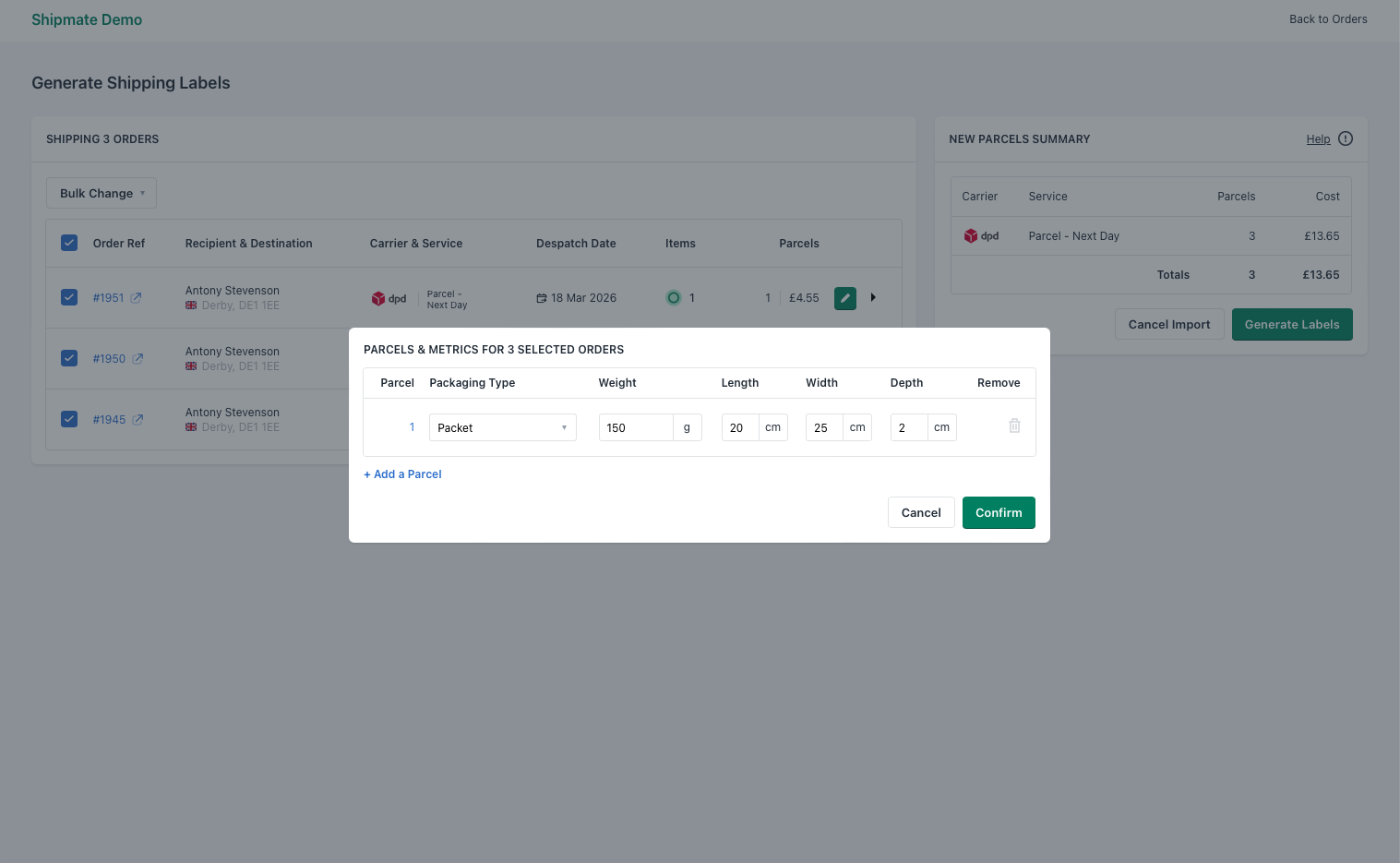Navigate using Back to Orders
The height and width of the screenshot is (863, 1400).
coord(1328,18)
